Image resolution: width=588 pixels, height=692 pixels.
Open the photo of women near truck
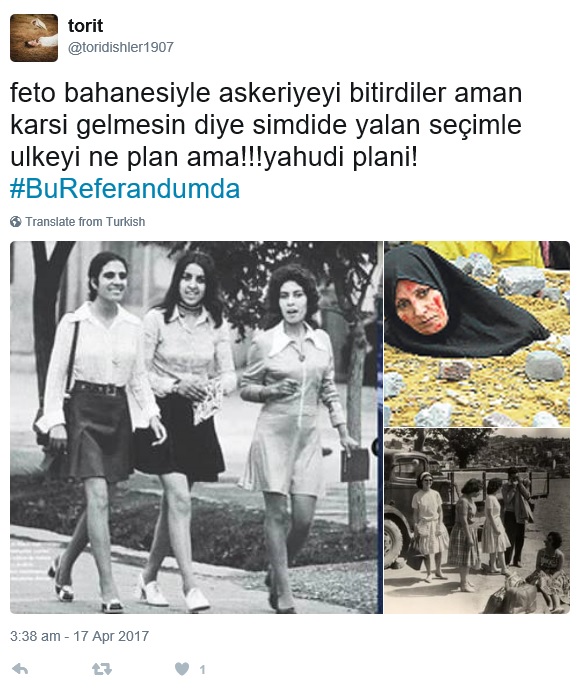pos(477,521)
